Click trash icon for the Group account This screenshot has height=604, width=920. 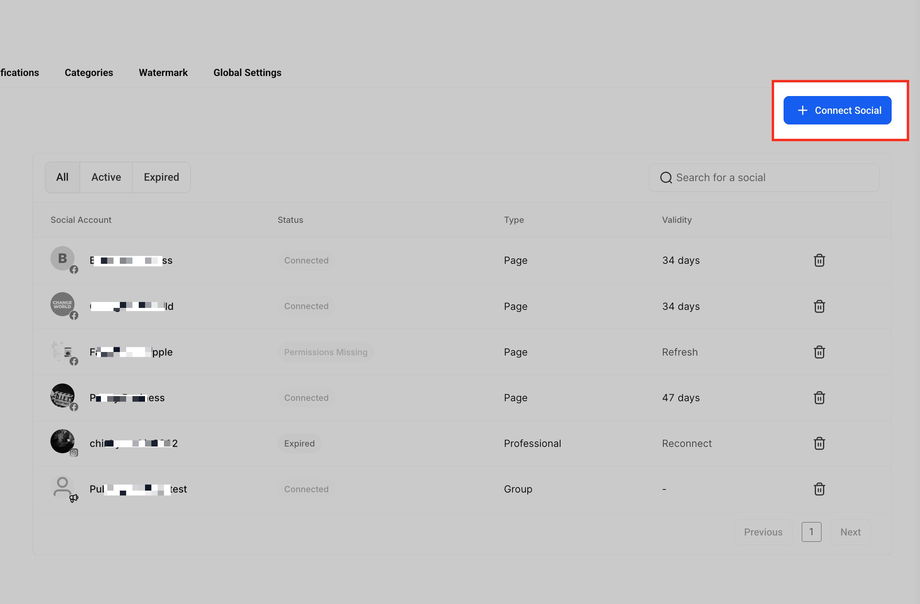coord(819,489)
